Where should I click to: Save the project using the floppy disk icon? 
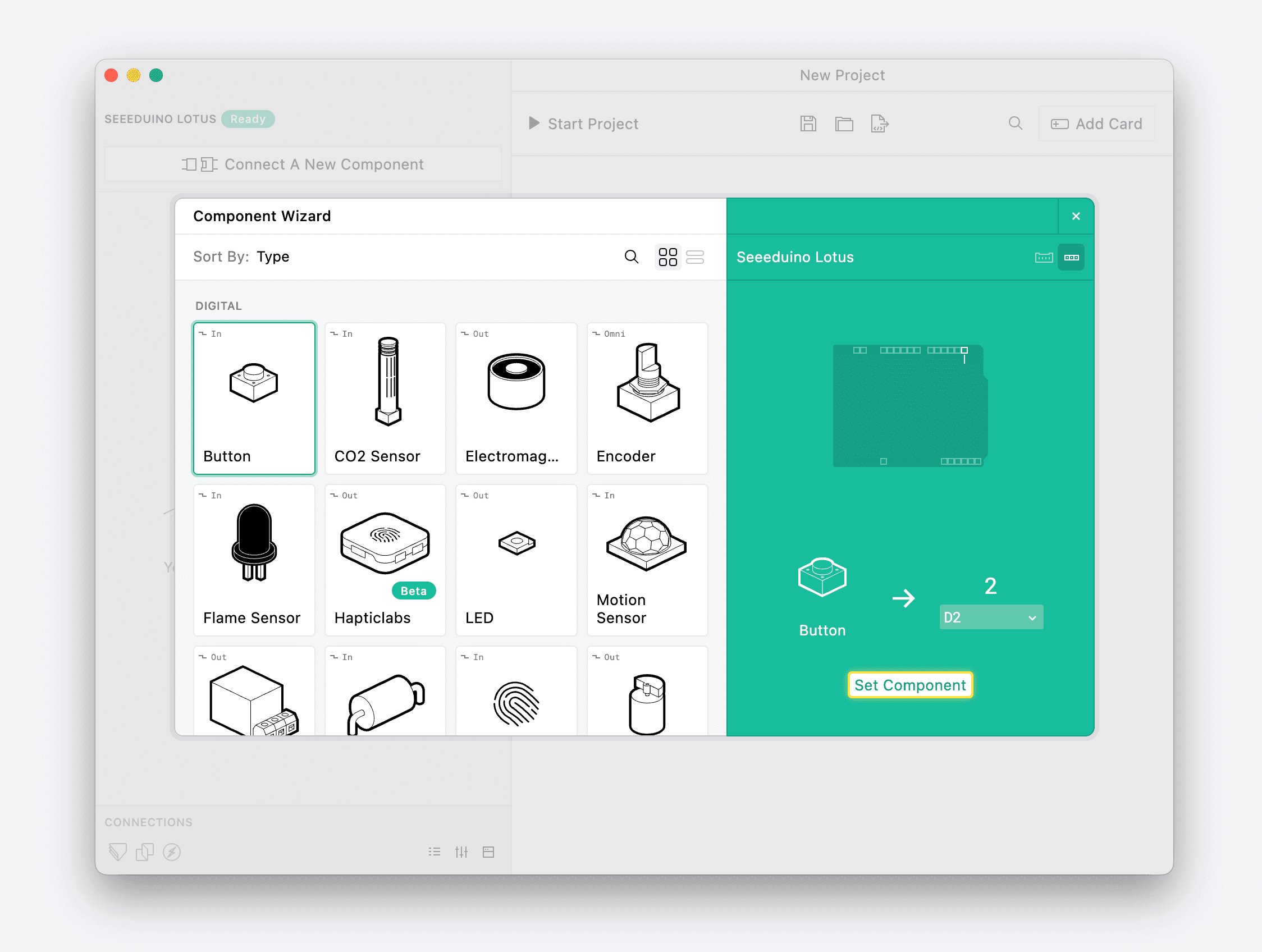pos(808,123)
